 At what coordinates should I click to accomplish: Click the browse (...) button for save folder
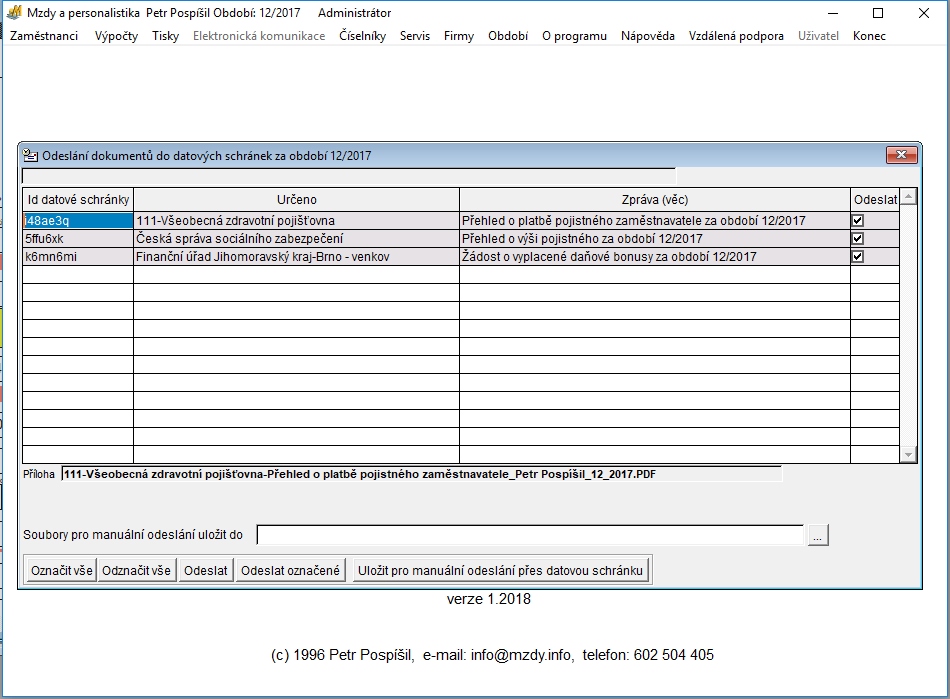tap(818, 535)
